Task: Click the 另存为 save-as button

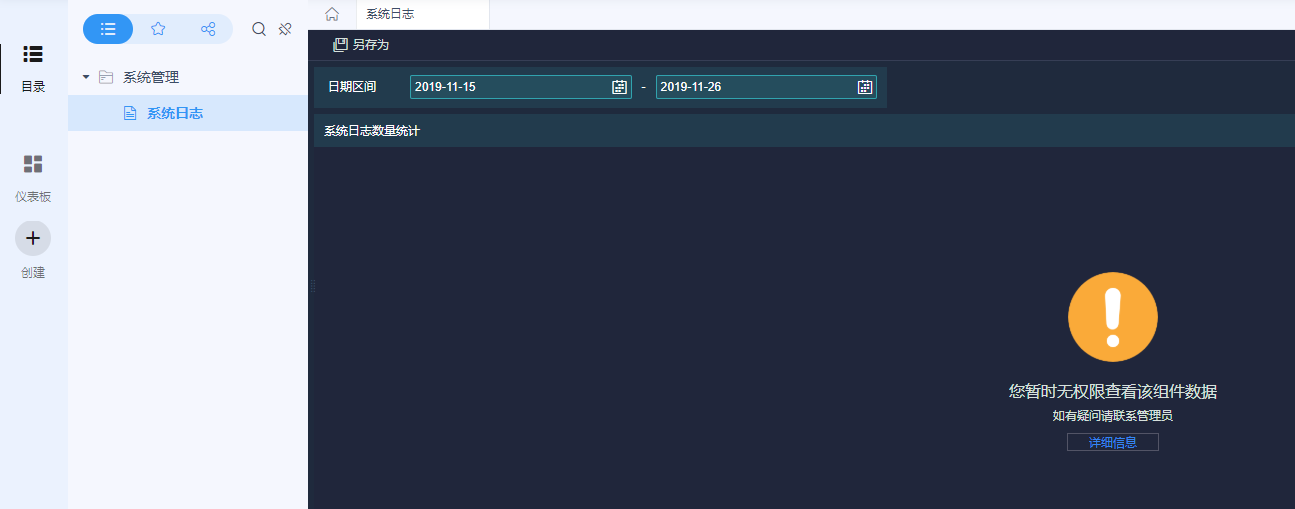Action: point(361,45)
